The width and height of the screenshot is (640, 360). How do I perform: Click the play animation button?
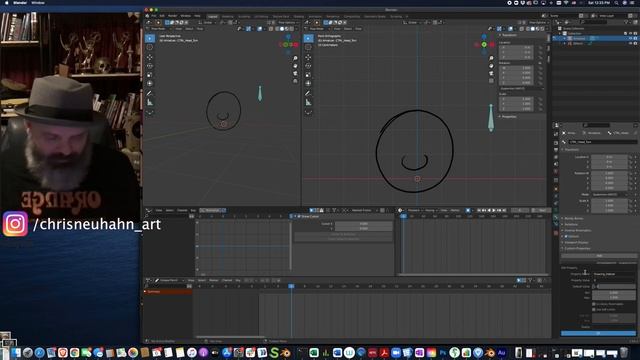click(x=494, y=211)
